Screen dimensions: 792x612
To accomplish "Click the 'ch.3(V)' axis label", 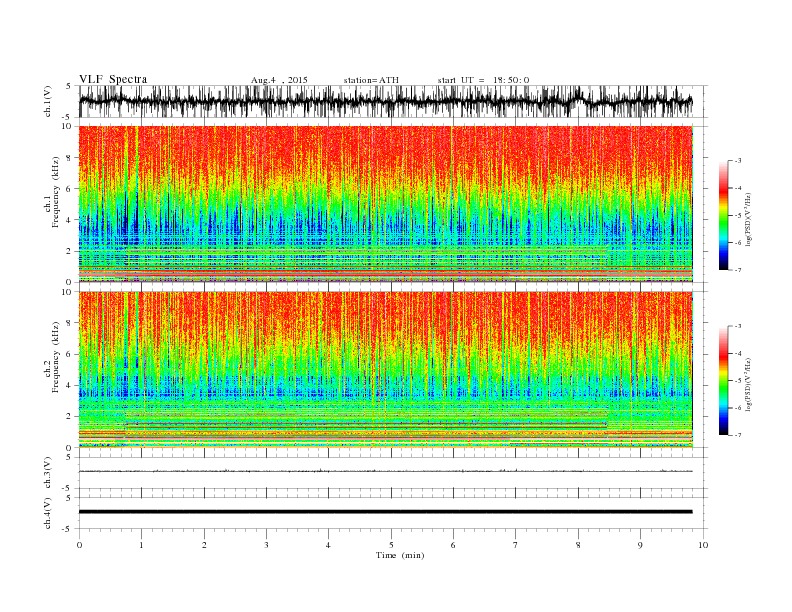I will point(48,473).
